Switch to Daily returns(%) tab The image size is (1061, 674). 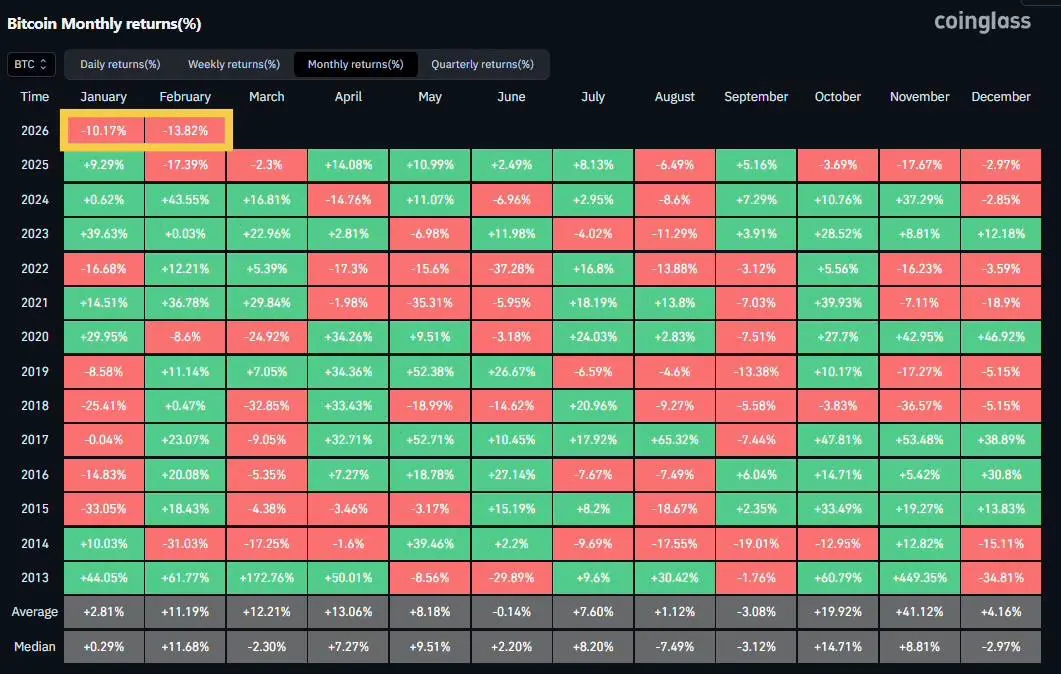pyautogui.click(x=120, y=64)
